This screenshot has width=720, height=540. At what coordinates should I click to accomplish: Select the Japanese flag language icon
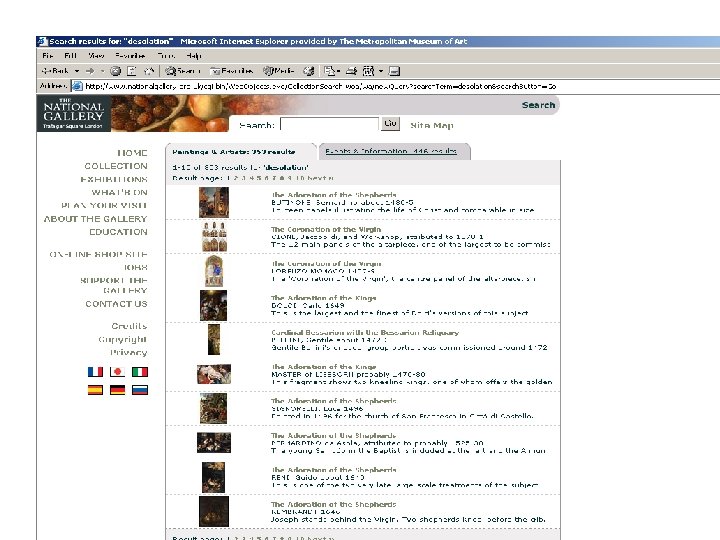click(x=118, y=372)
